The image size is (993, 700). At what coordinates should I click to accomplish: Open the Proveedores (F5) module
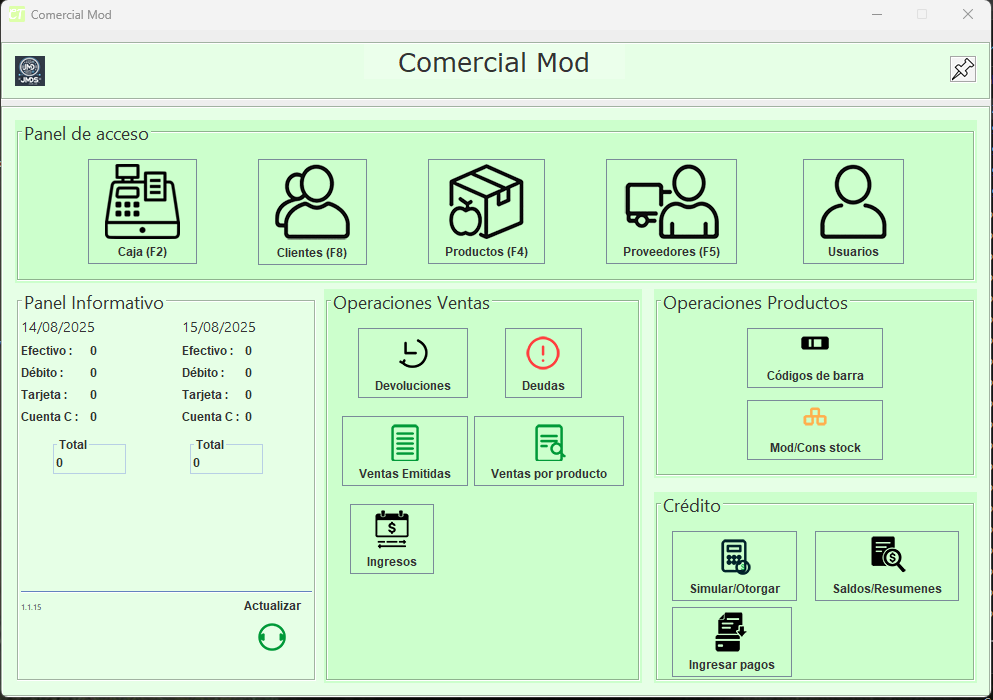[x=671, y=211]
